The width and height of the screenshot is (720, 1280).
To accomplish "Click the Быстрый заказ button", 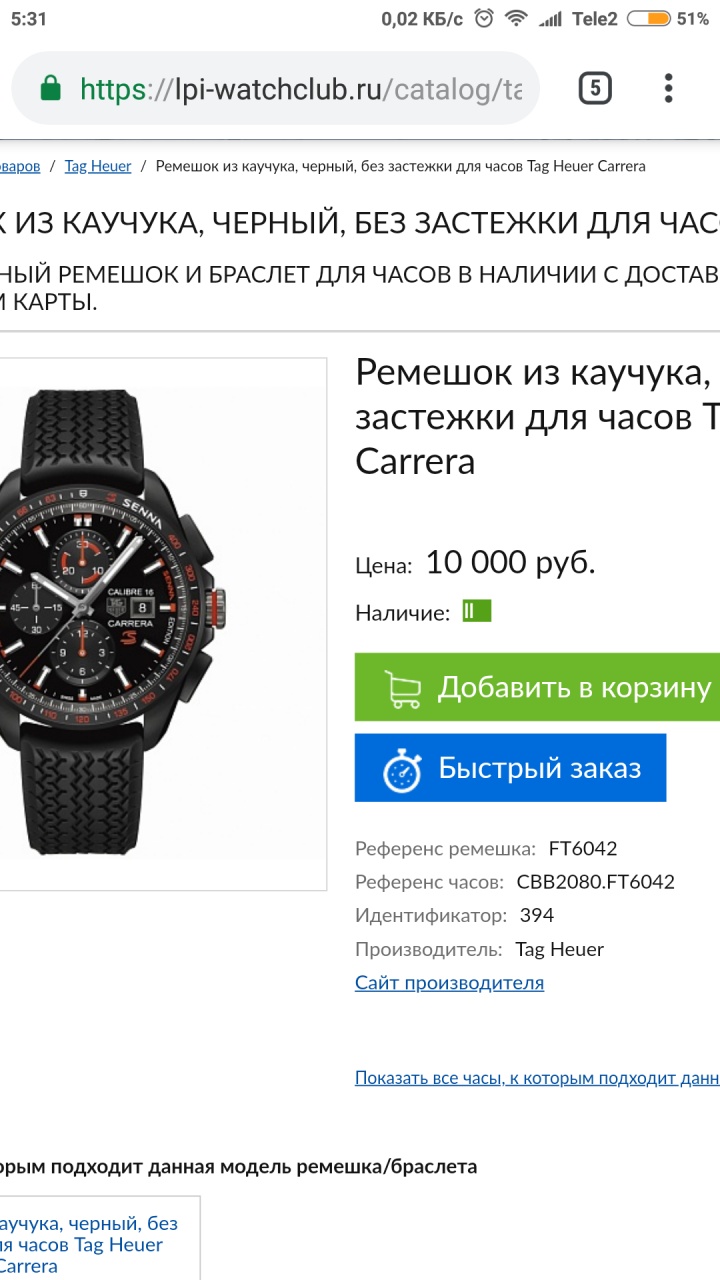I will [x=510, y=768].
